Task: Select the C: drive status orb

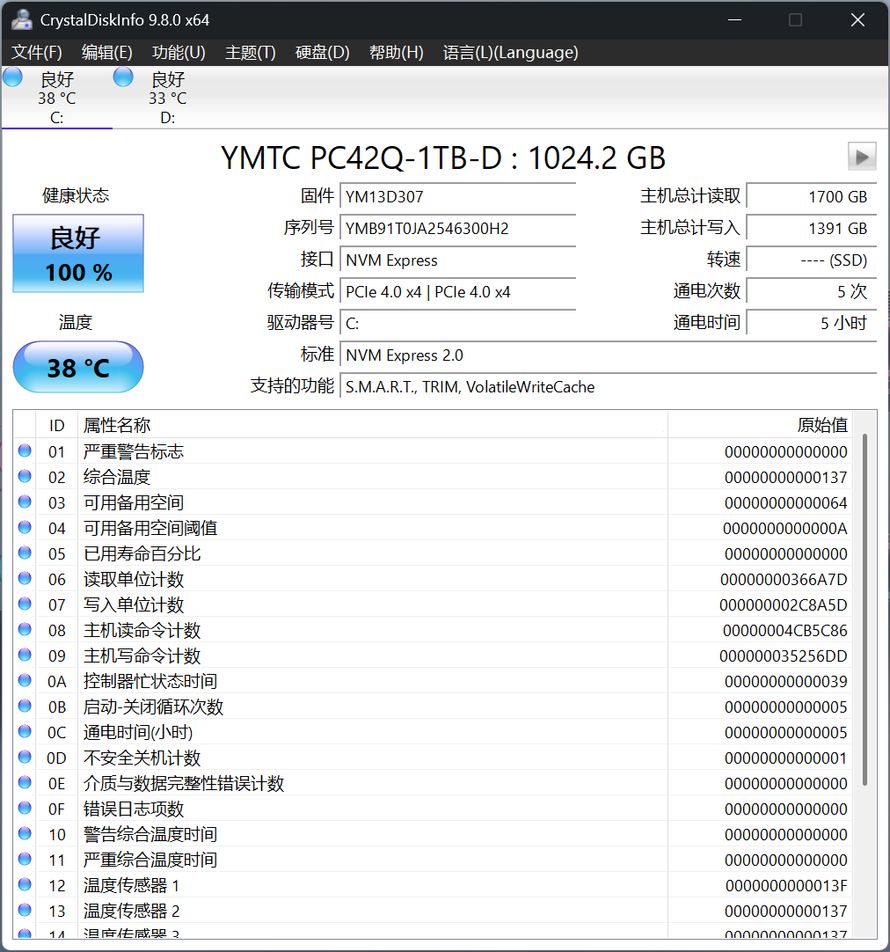Action: (x=13, y=77)
